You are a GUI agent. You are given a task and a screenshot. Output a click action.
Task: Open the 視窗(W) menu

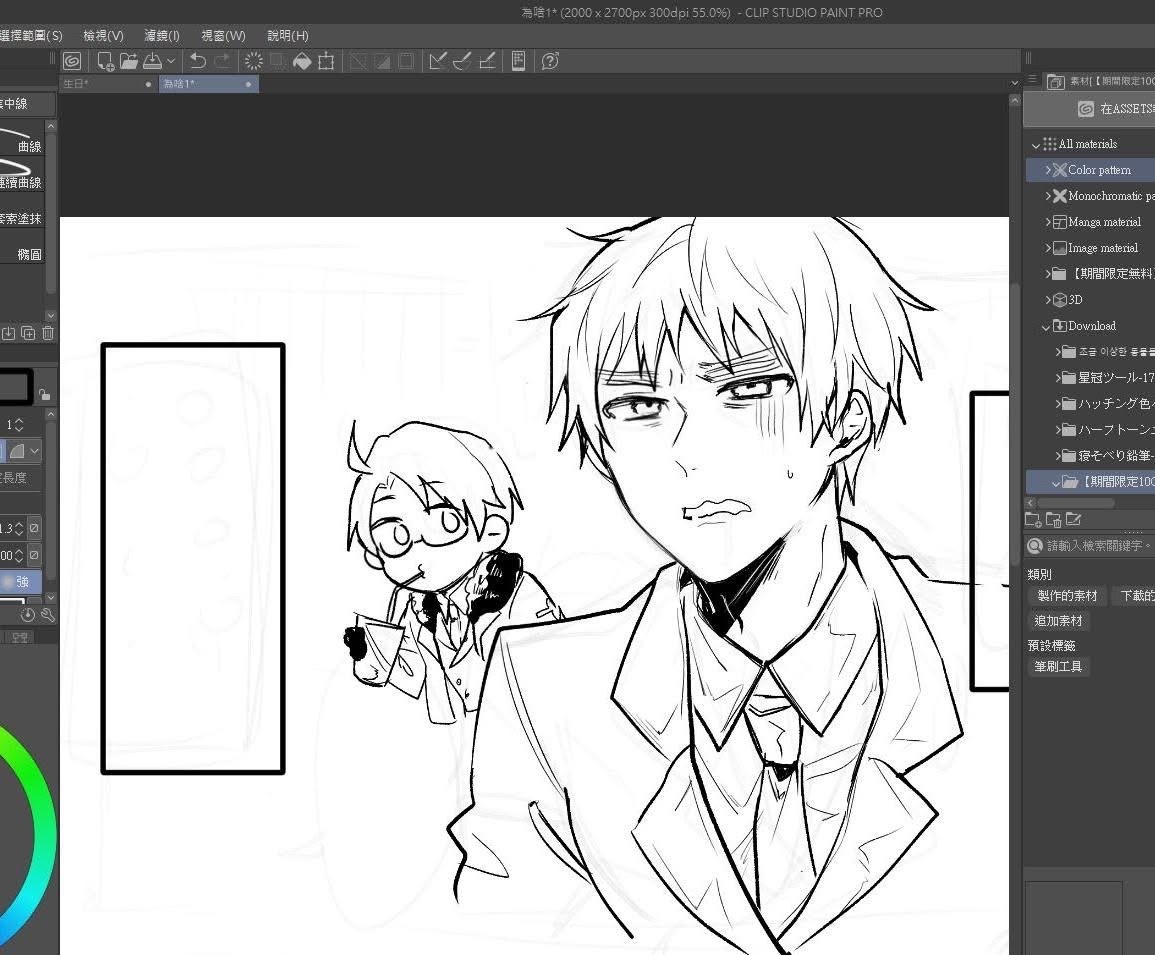point(223,35)
